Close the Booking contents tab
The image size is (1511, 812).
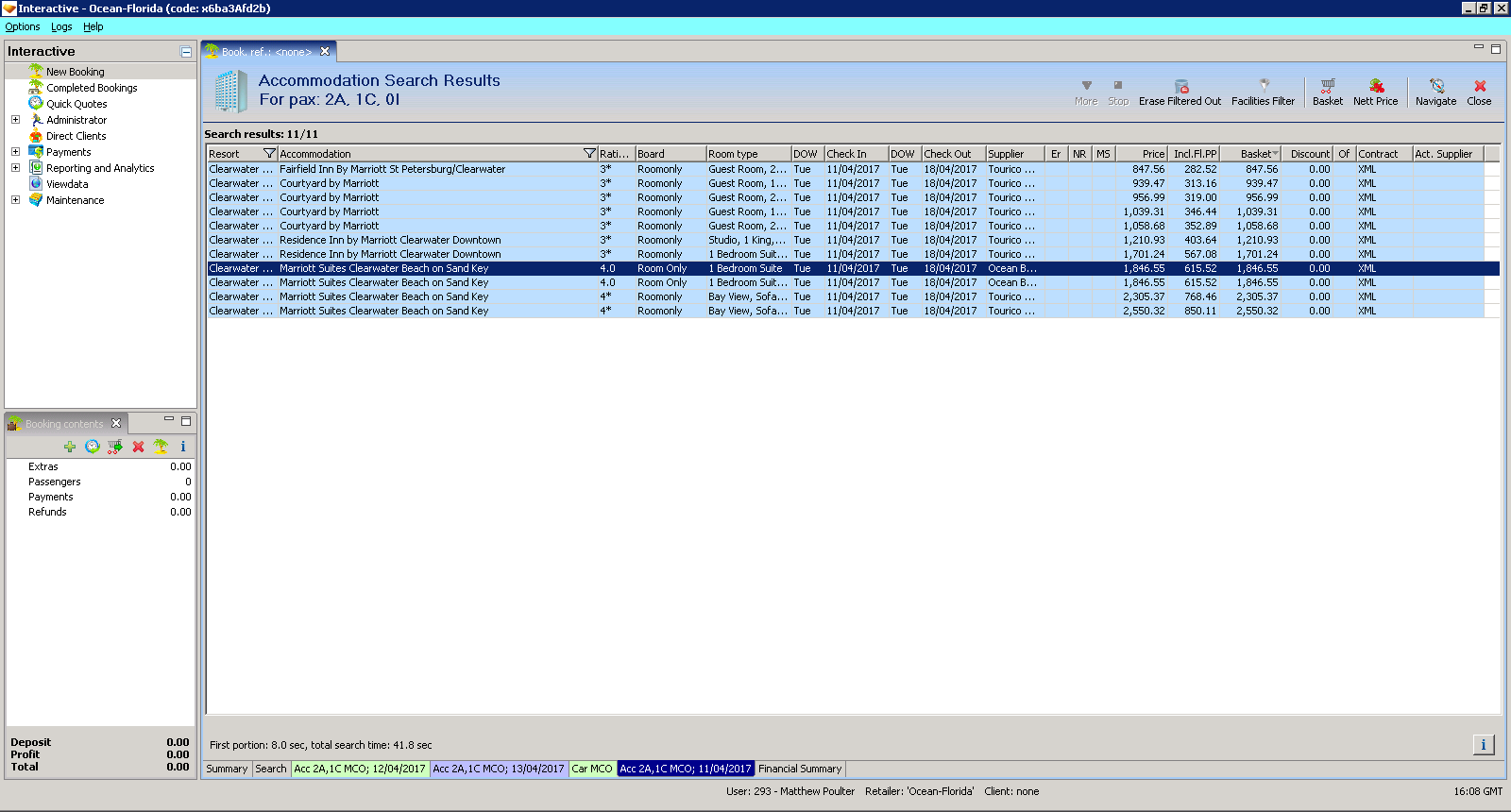tap(116, 423)
